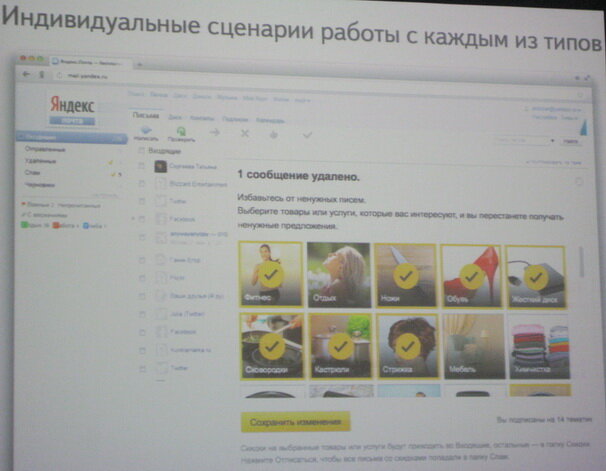Select the Отдых category tile
Viewport: 606px width, 471px height.
pos(339,275)
